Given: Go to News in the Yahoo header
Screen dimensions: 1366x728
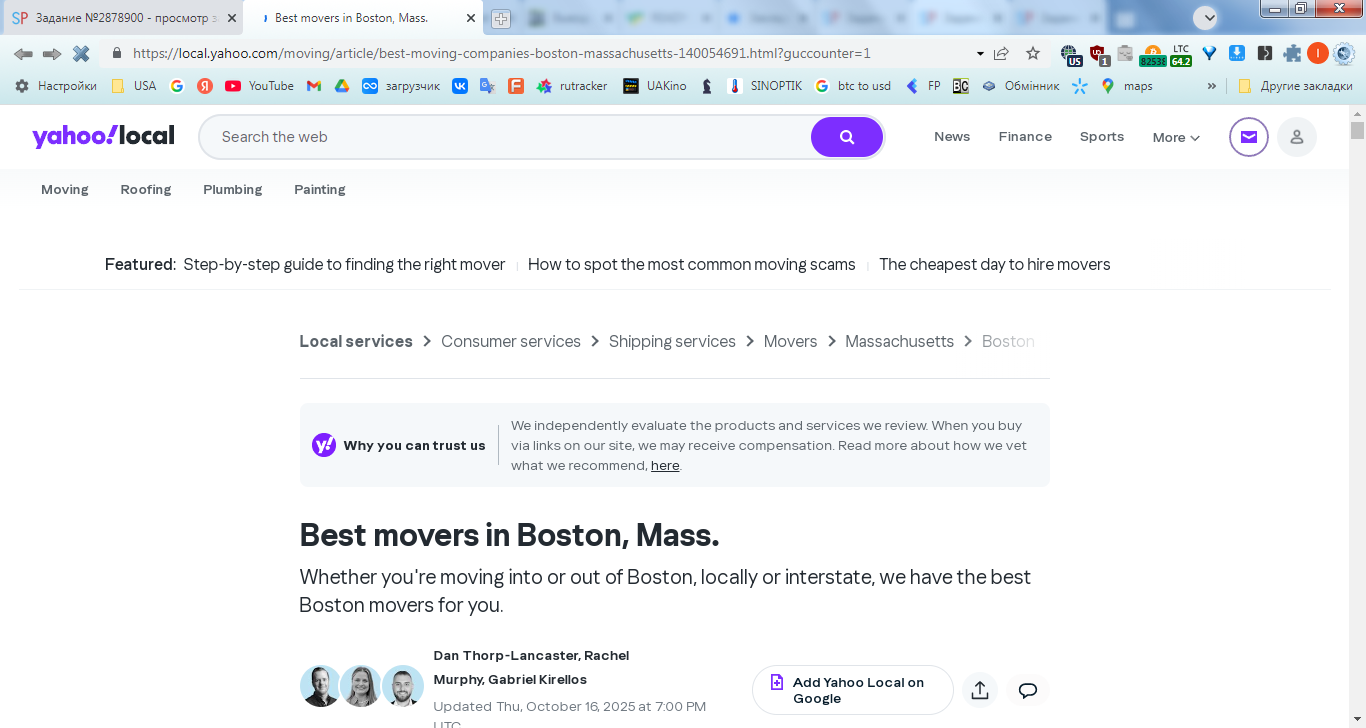Looking at the screenshot, I should click(x=952, y=137).
